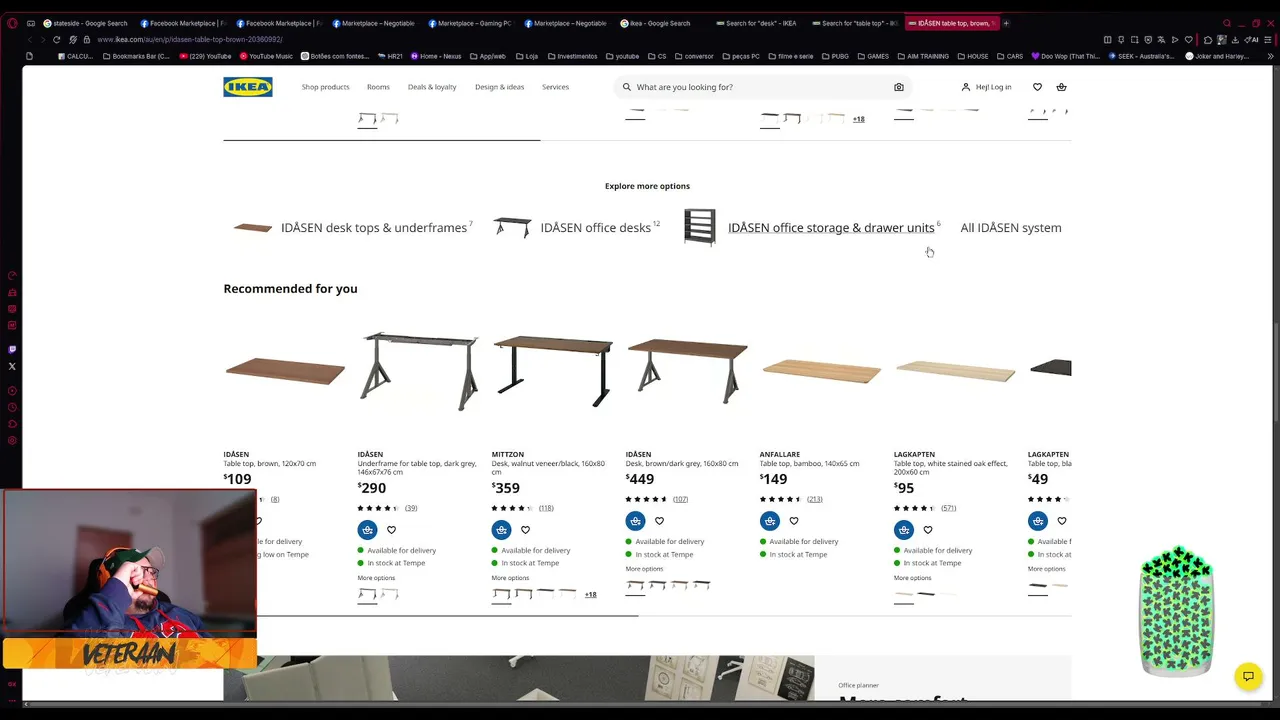Focus the 'What are you looking for?' search field

(x=762, y=87)
